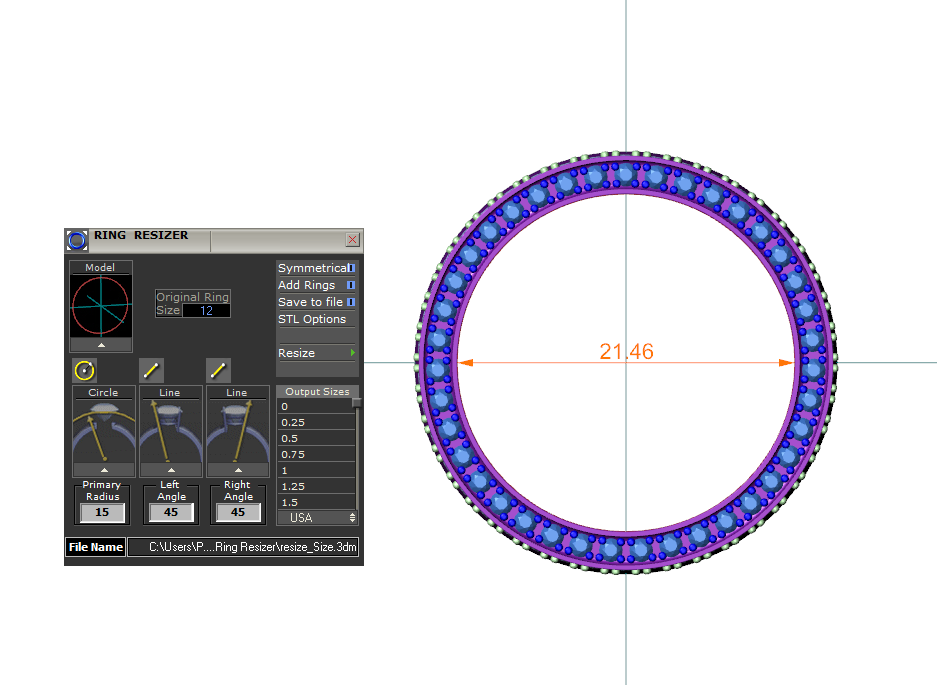The image size is (937, 685).
Task: Click the Model preview thumbnail
Action: (103, 306)
